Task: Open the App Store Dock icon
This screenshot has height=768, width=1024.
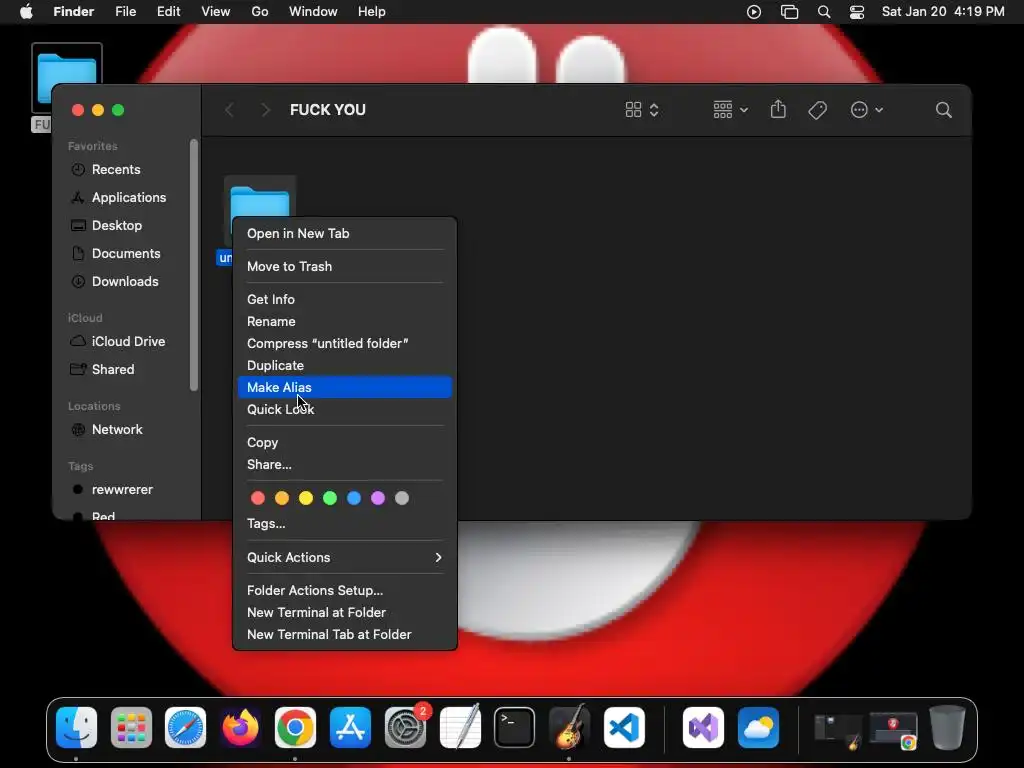Action: [350, 728]
